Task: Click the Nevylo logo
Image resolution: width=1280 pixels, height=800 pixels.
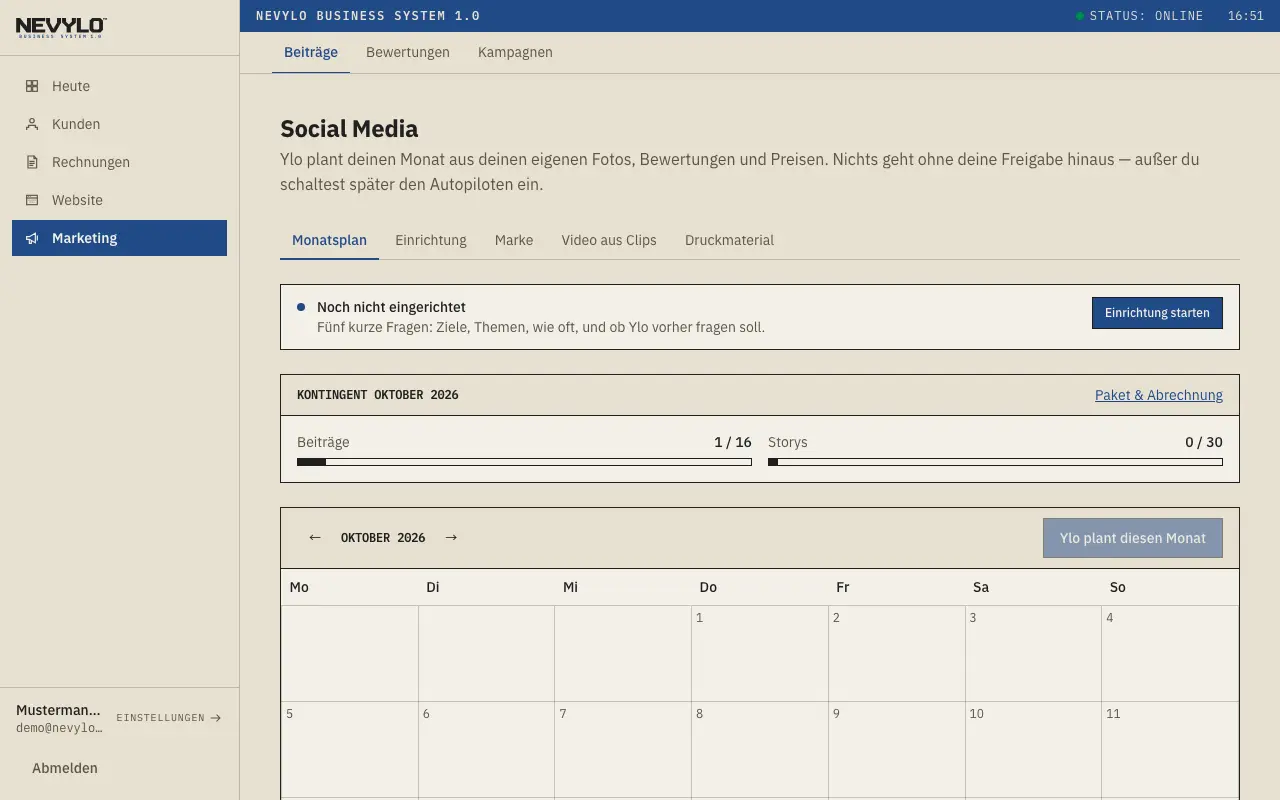Action: (61, 27)
